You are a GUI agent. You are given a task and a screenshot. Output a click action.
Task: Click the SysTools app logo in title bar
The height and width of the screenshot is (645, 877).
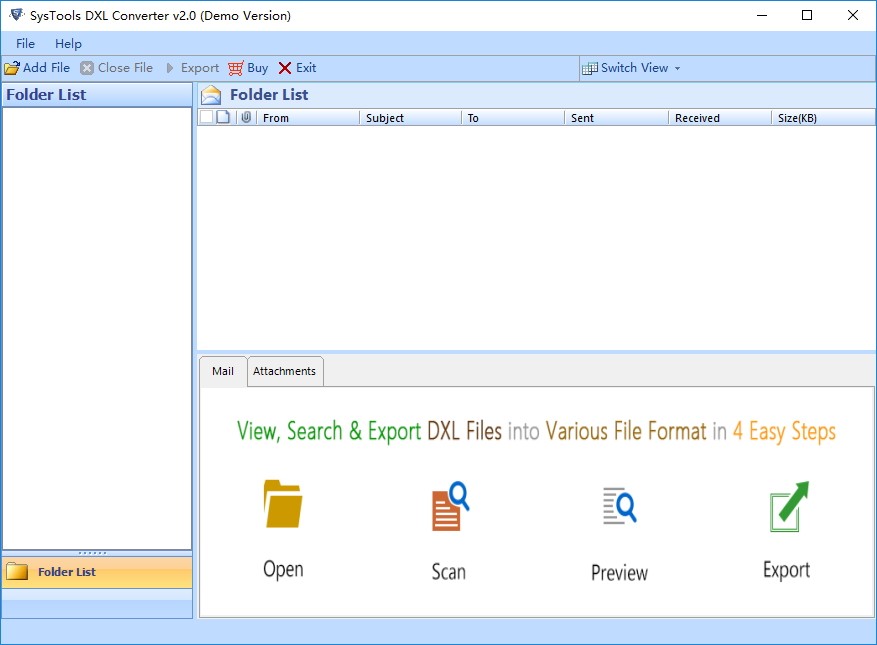pyautogui.click(x=16, y=15)
